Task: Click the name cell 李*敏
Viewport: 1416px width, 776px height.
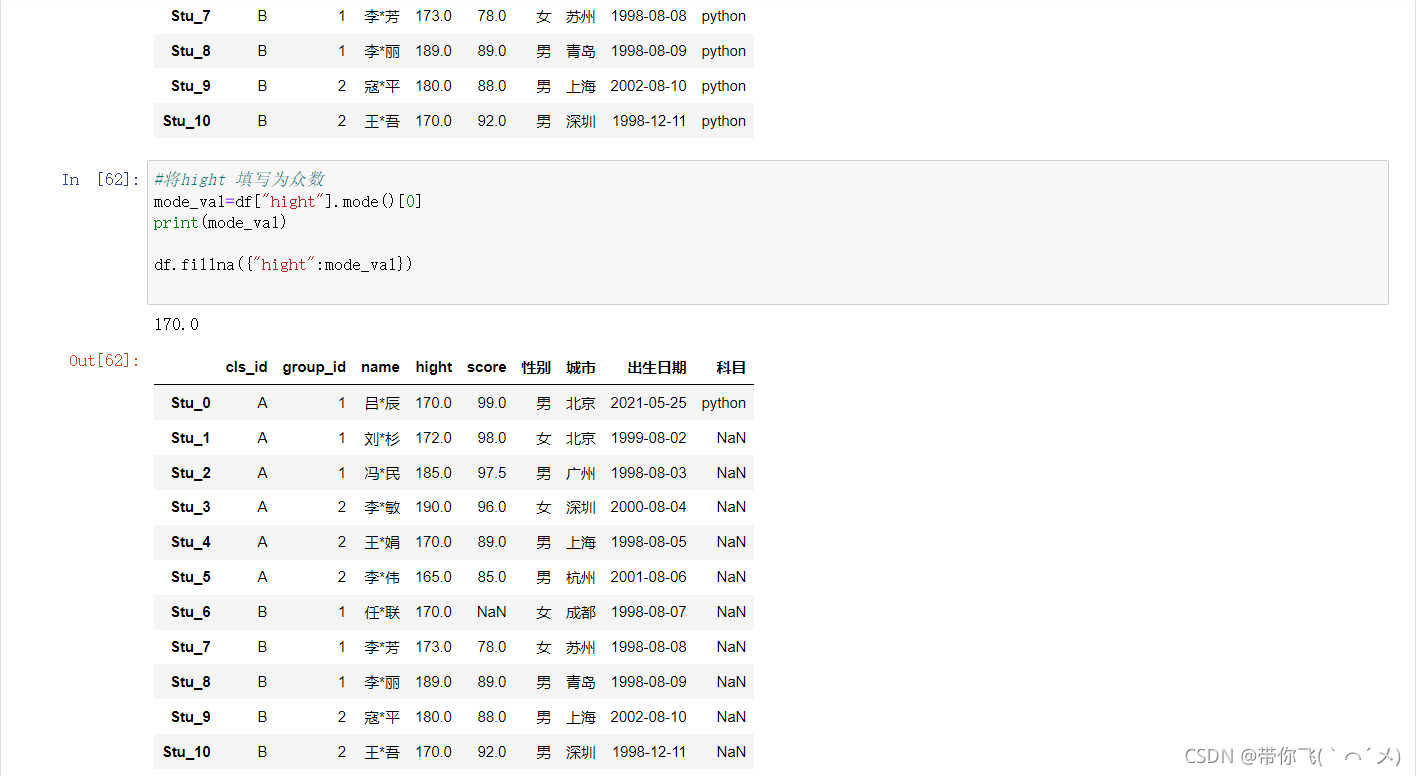Action: tap(382, 507)
